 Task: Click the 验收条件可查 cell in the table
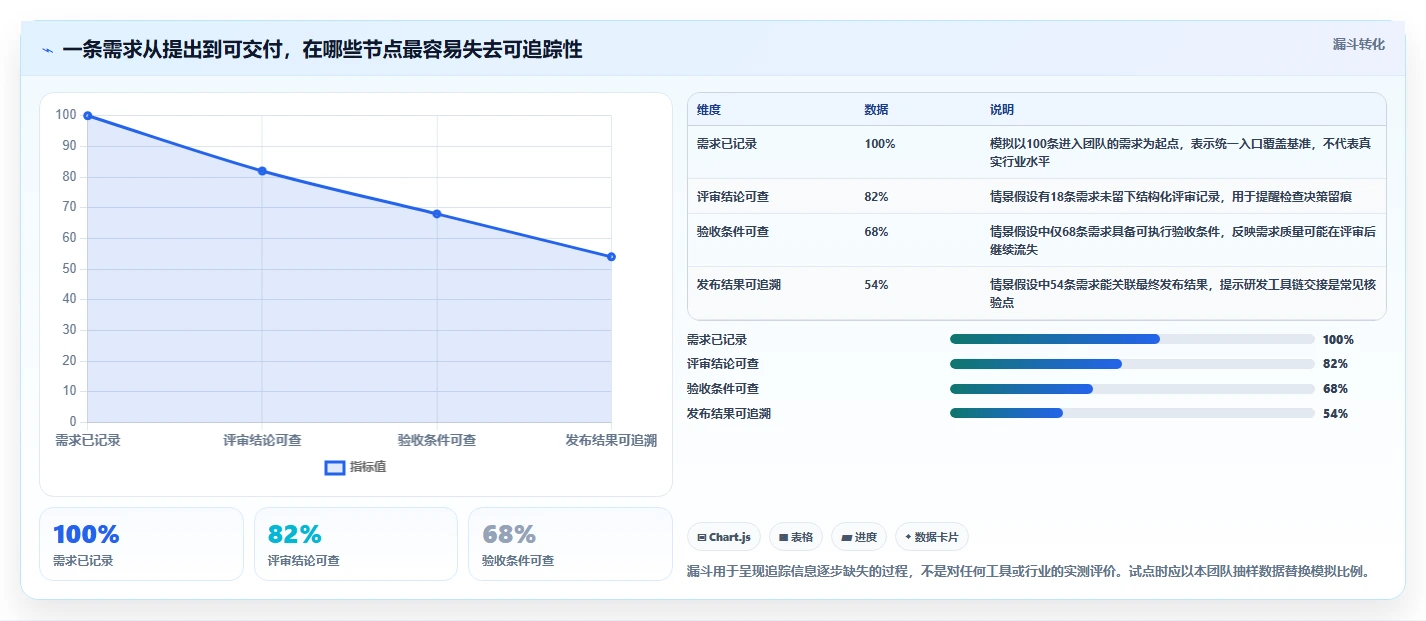click(733, 232)
